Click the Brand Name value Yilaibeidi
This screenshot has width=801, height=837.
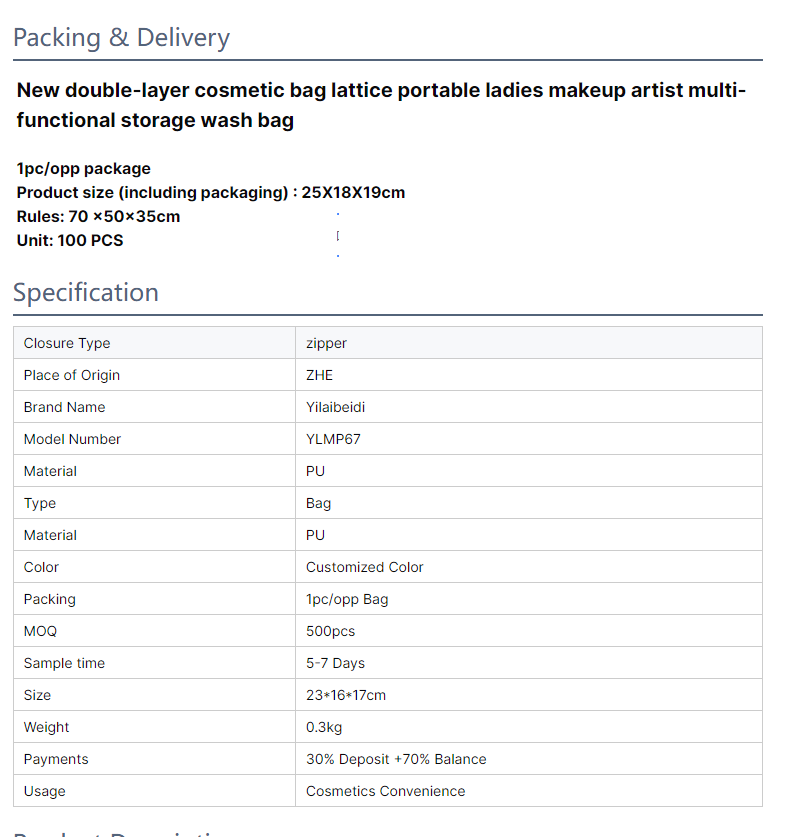click(x=335, y=407)
